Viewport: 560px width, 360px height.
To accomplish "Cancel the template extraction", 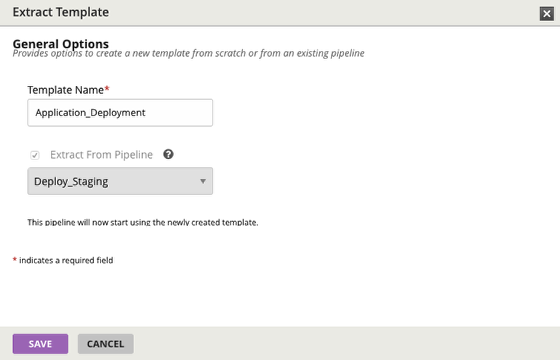I will [106, 344].
